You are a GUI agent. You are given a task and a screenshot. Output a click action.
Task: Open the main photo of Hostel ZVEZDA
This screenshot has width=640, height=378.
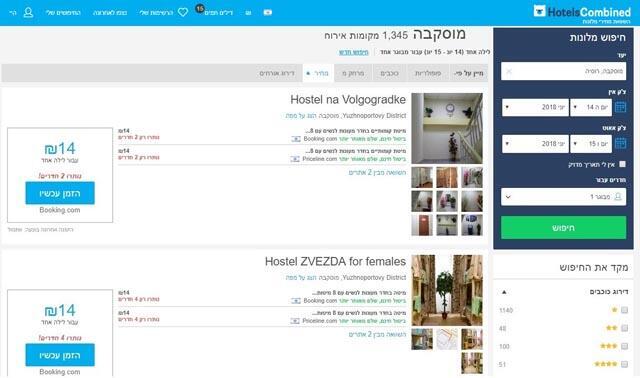[447, 290]
